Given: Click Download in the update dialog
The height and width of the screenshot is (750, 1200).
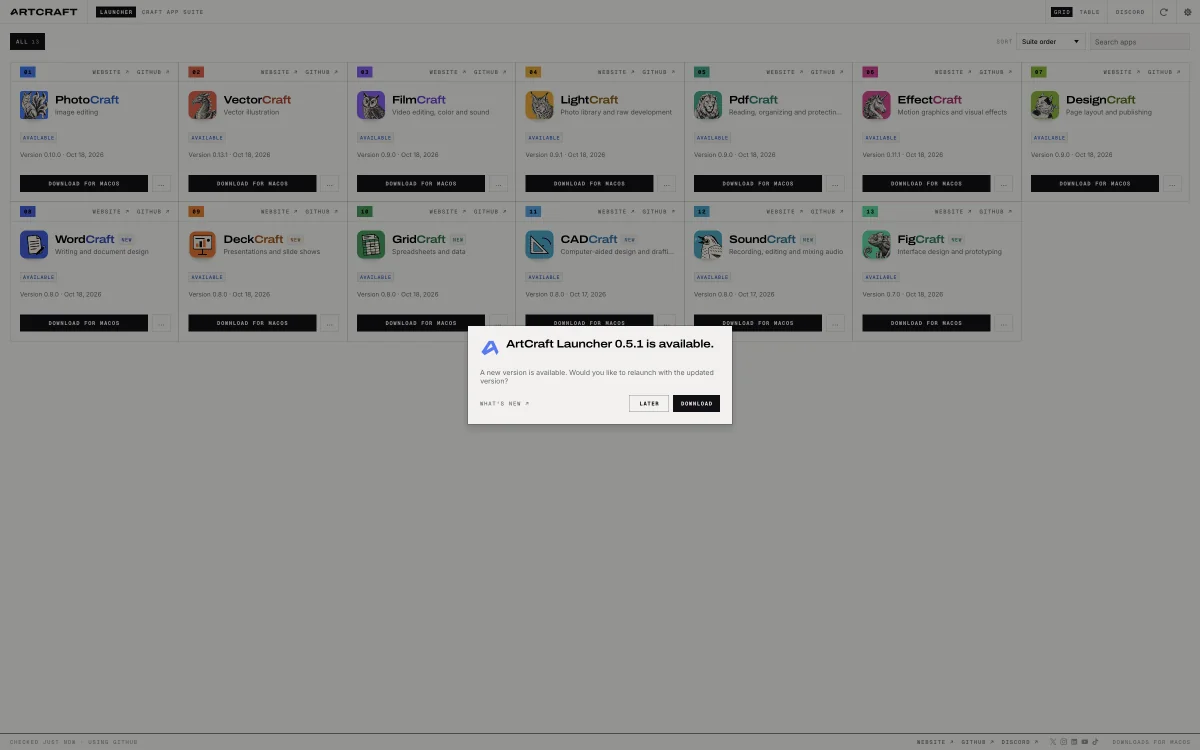Looking at the screenshot, I should [696, 404].
